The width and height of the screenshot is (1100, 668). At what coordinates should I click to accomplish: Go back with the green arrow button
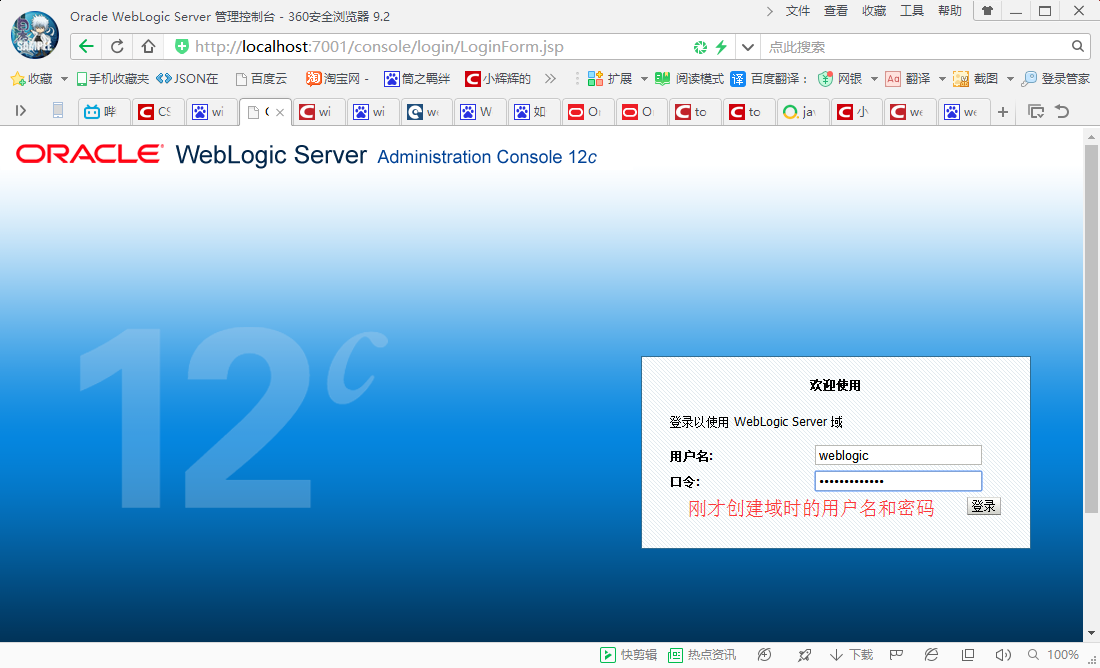86,47
